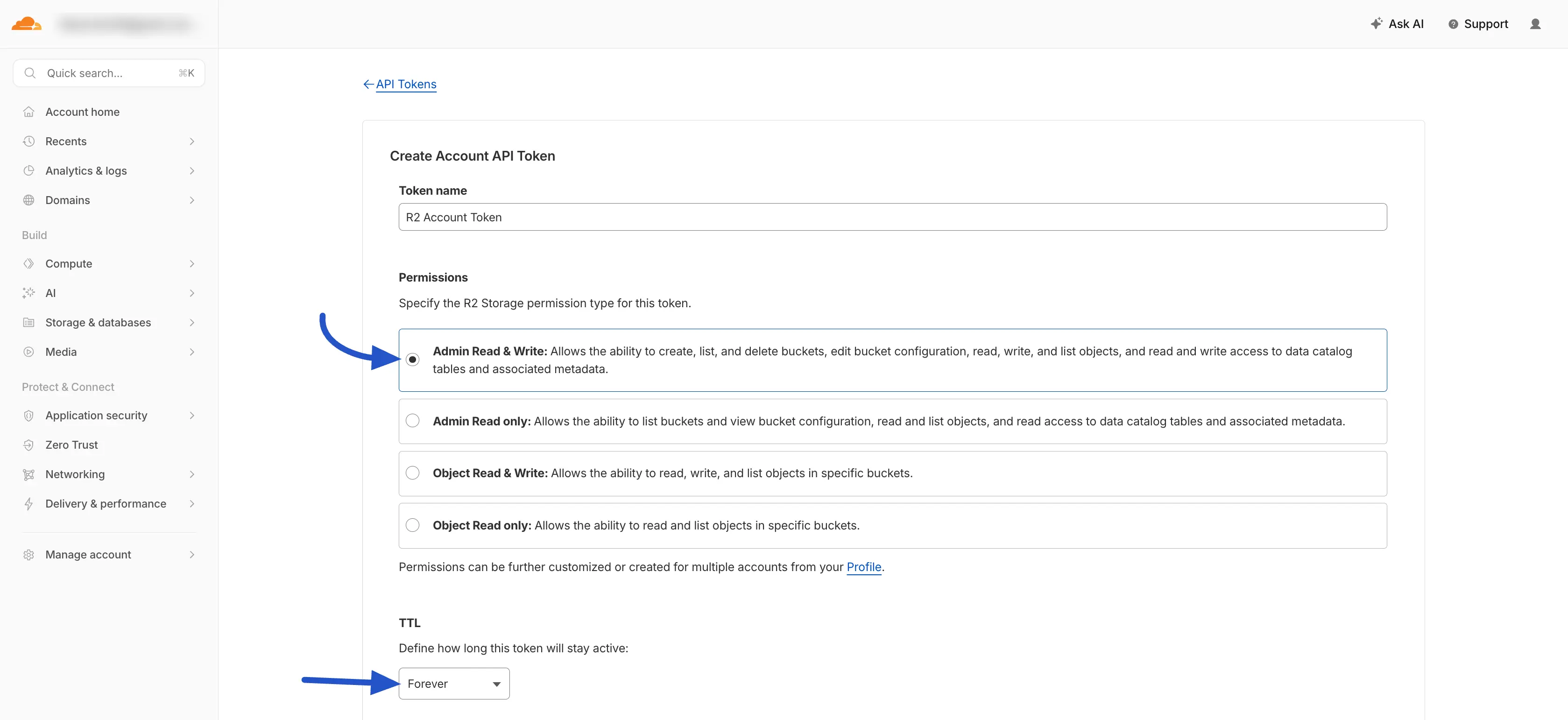Select the Admin Read only radio button
The height and width of the screenshot is (720, 1568).
[x=413, y=420]
